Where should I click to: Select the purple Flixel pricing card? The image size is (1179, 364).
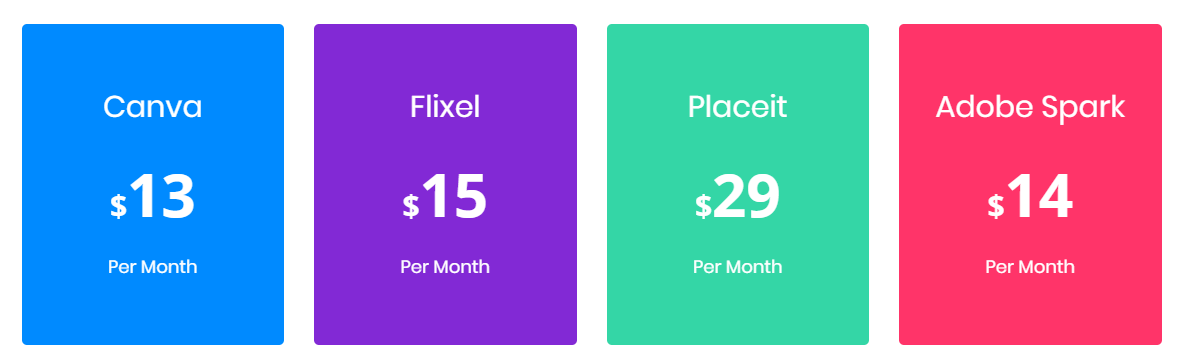pos(445,184)
